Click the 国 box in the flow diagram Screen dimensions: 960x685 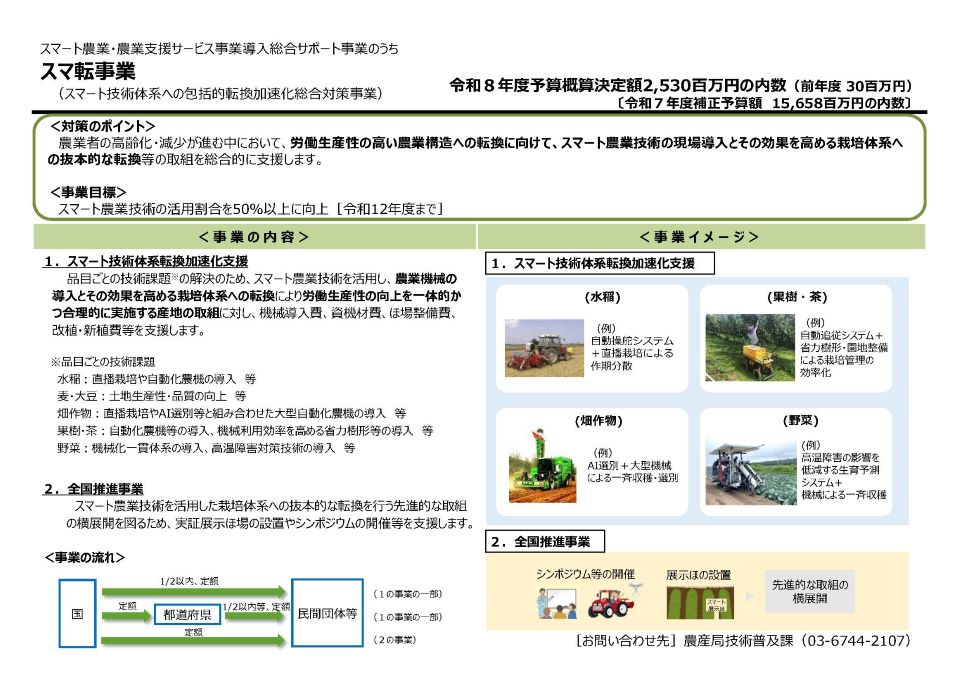[x=76, y=614]
